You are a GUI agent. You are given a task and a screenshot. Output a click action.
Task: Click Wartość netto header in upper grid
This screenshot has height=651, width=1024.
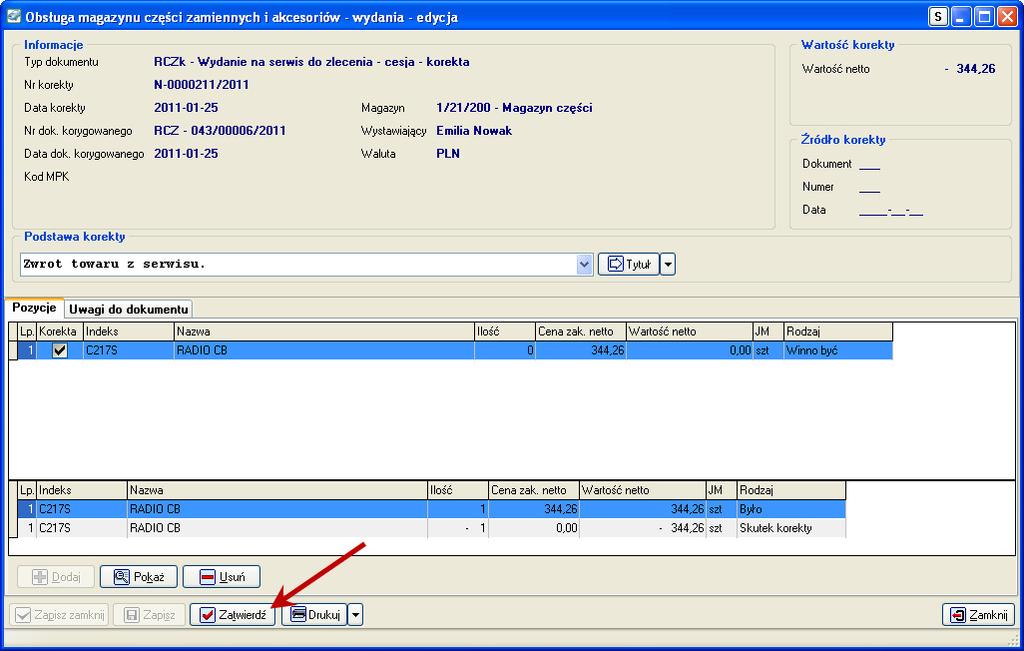click(689, 332)
